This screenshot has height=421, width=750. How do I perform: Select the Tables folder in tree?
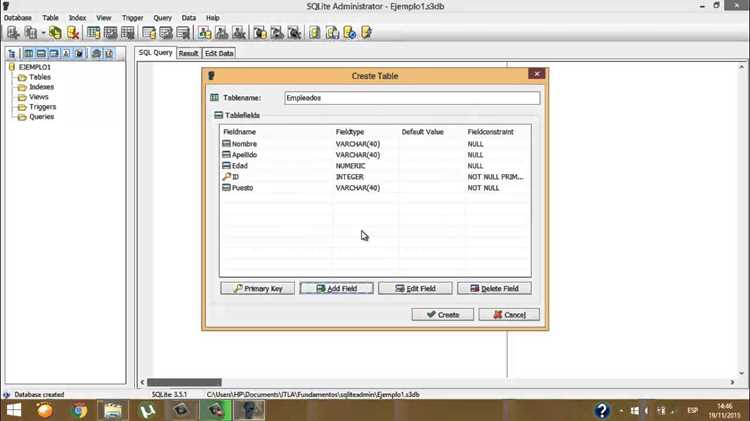pyautogui.click(x=40, y=77)
